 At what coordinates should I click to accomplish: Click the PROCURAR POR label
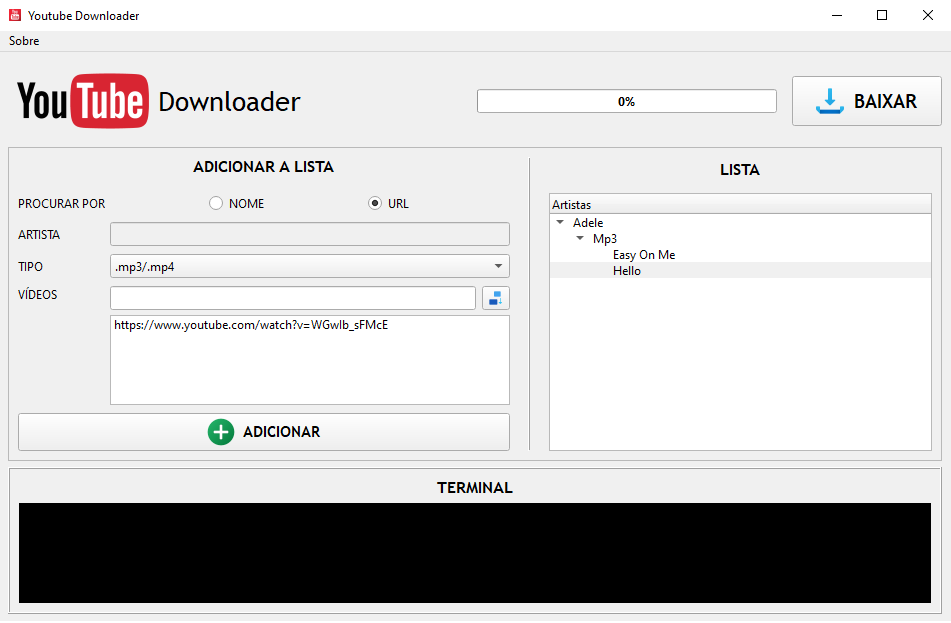tap(62, 204)
